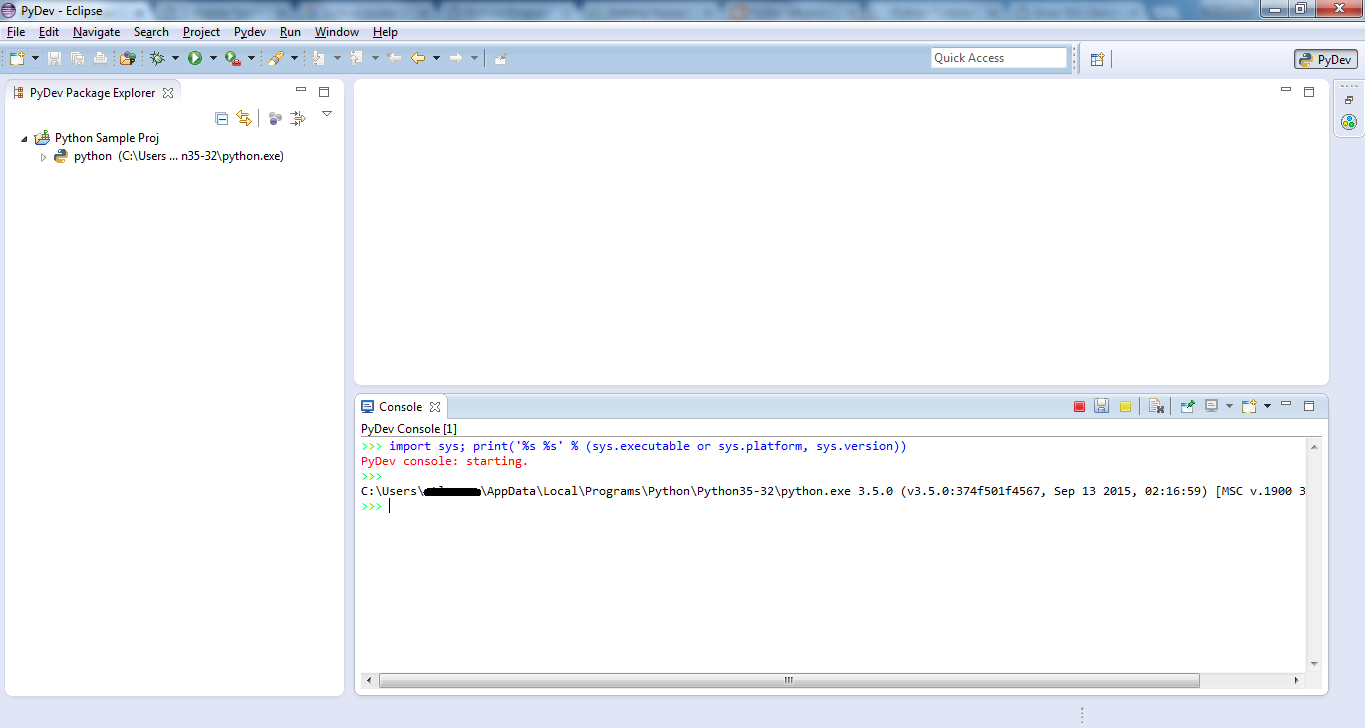Click the Save All icon
The image size is (1365, 728).
(x=77, y=58)
